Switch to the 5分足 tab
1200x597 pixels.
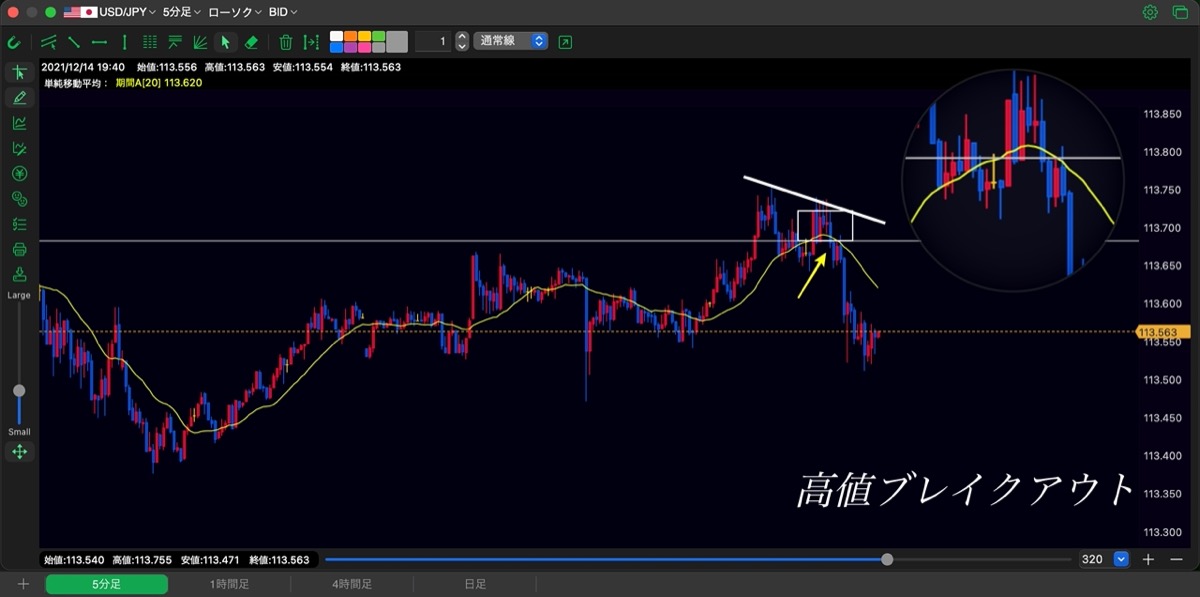pos(106,584)
